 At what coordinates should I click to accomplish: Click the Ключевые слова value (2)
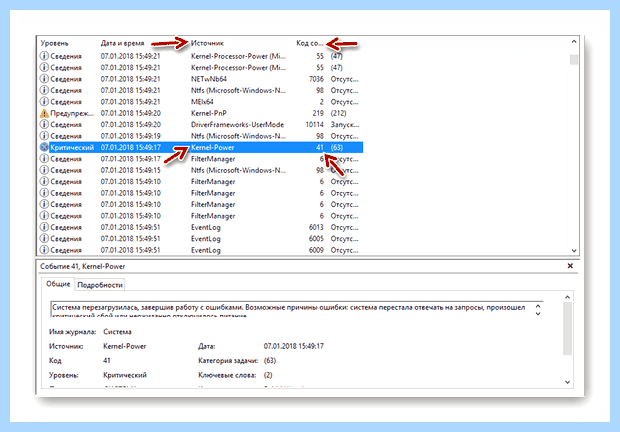click(268, 375)
